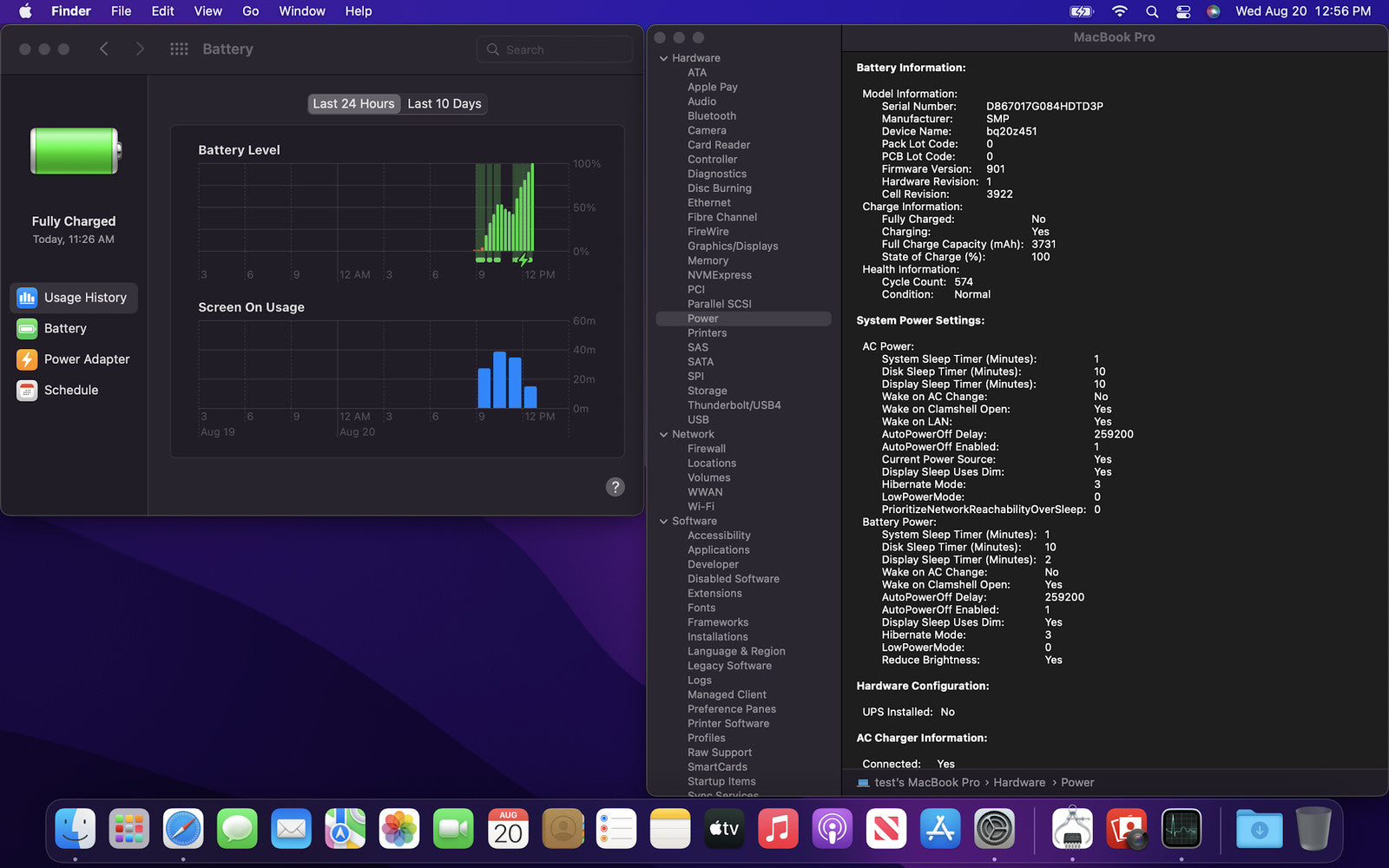Go back using the toolbar arrow

point(104,49)
